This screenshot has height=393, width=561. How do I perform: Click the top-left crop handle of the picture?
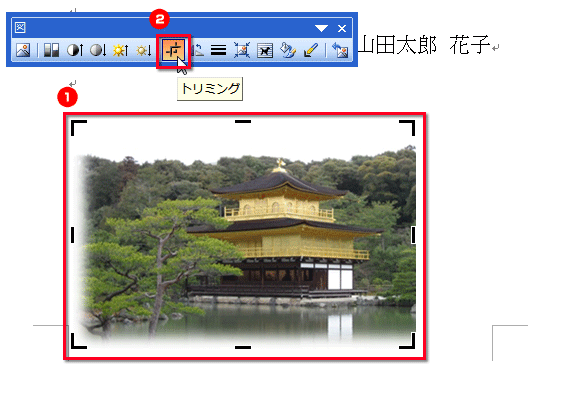(x=78, y=128)
